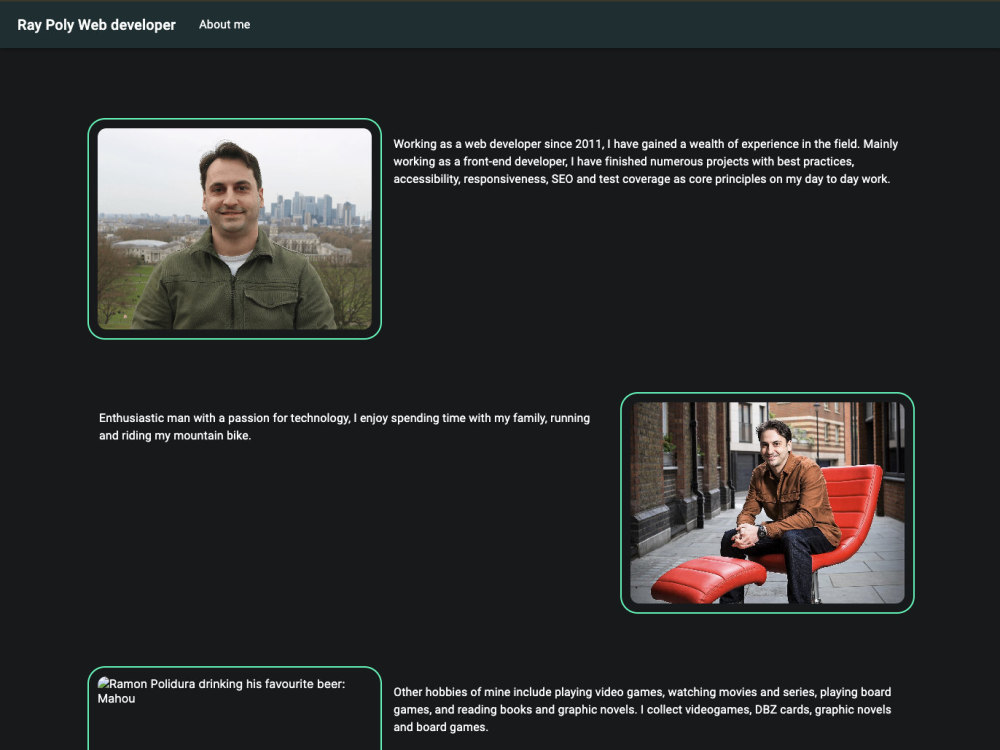Click the broken Ramon Polidura beer image
This screenshot has height=750, width=1000.
tap(235, 712)
